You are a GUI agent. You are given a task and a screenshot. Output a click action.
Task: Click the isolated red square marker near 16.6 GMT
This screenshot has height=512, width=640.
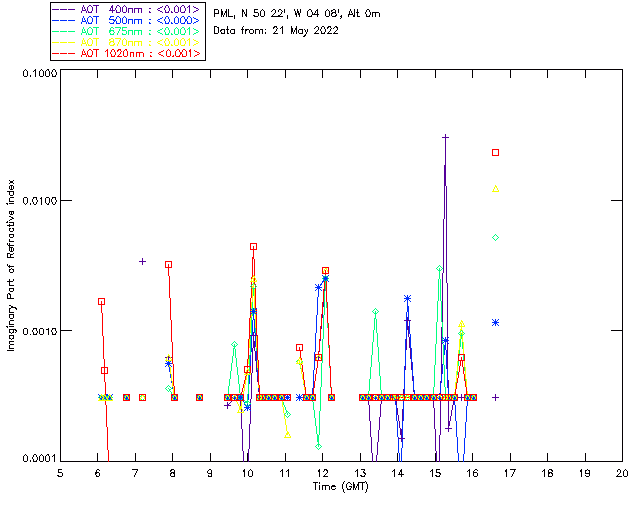[495, 152]
